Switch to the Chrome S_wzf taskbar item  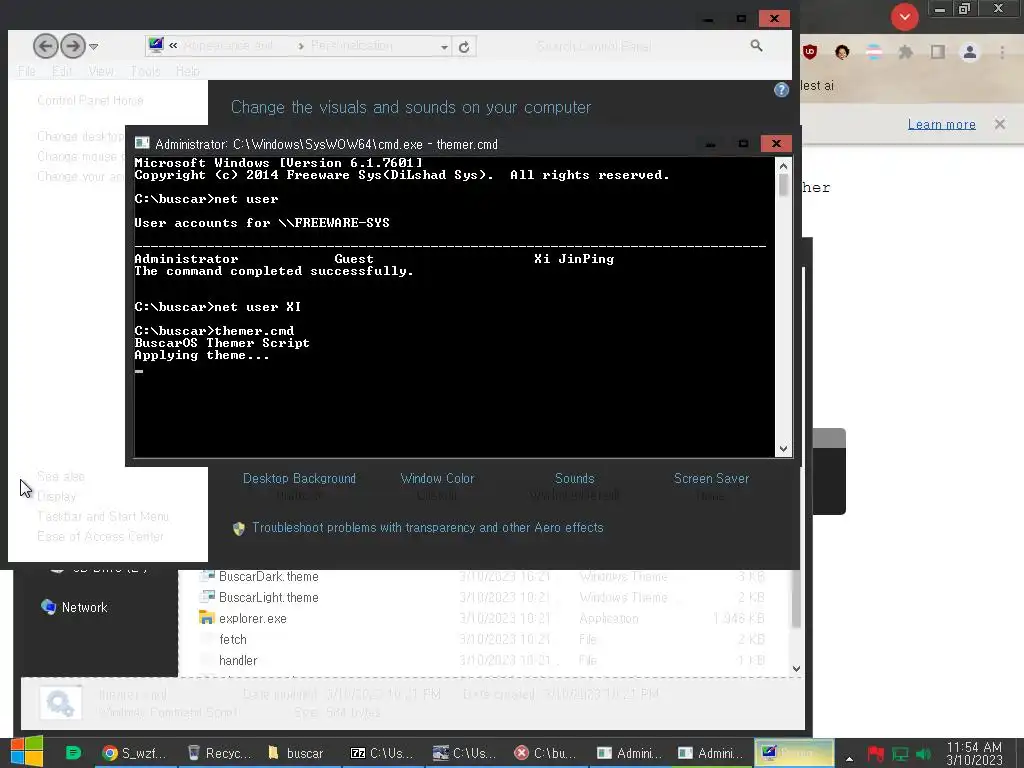point(135,753)
